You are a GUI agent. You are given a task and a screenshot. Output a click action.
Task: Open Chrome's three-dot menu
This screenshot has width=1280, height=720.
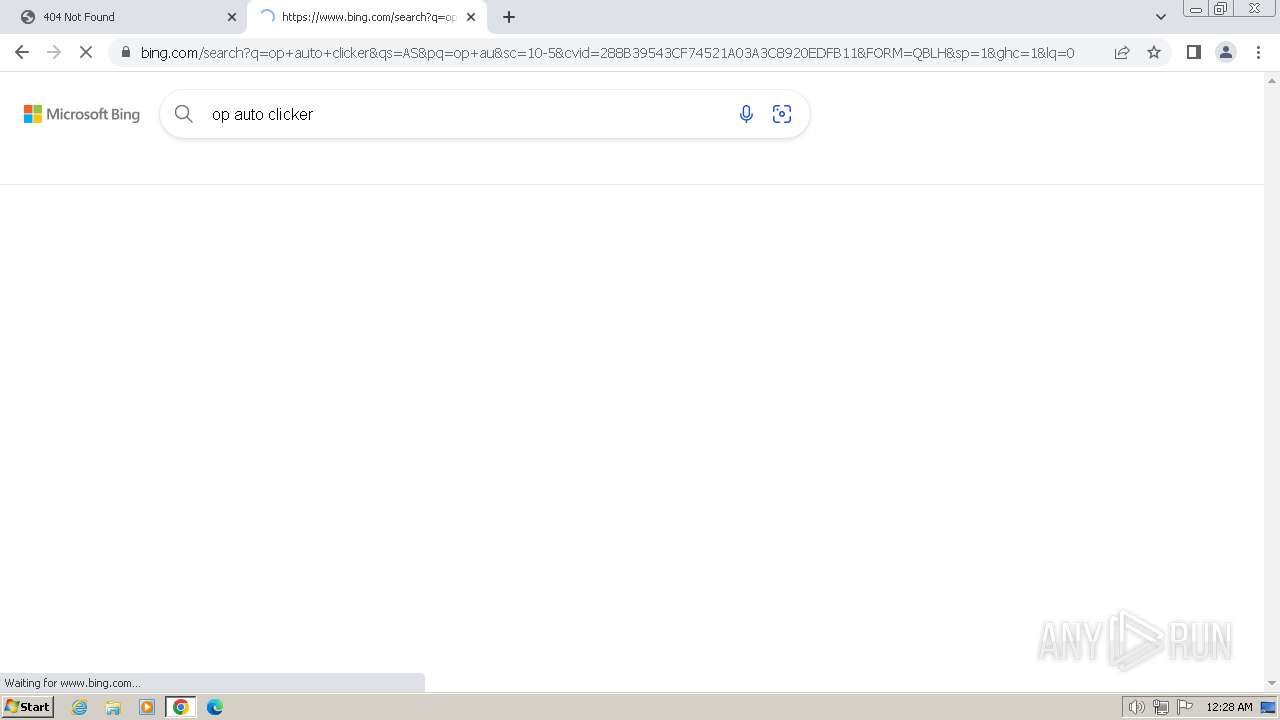[x=1258, y=52]
